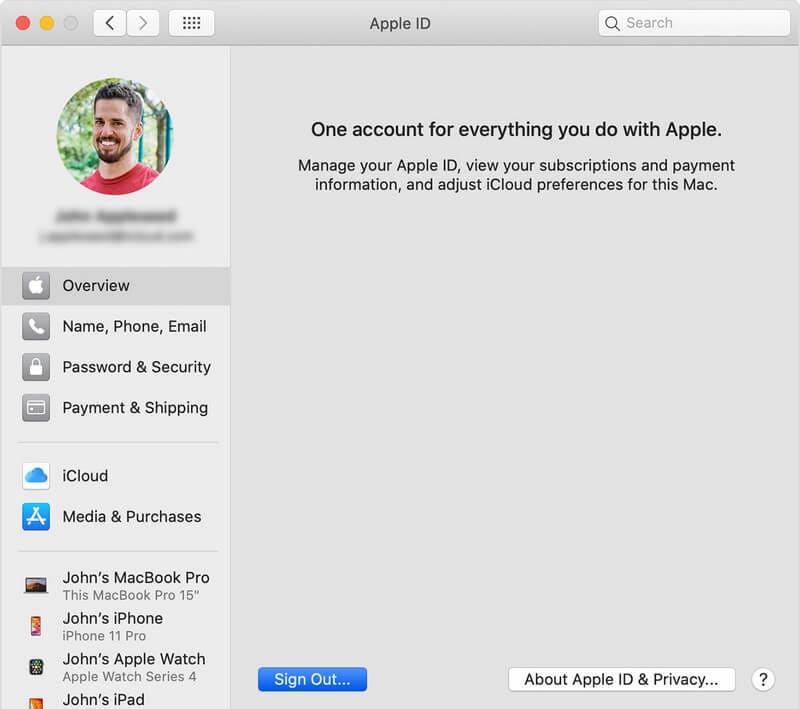Viewport: 800px width, 709px height.
Task: Click the App Store icon
Action: (x=36, y=517)
